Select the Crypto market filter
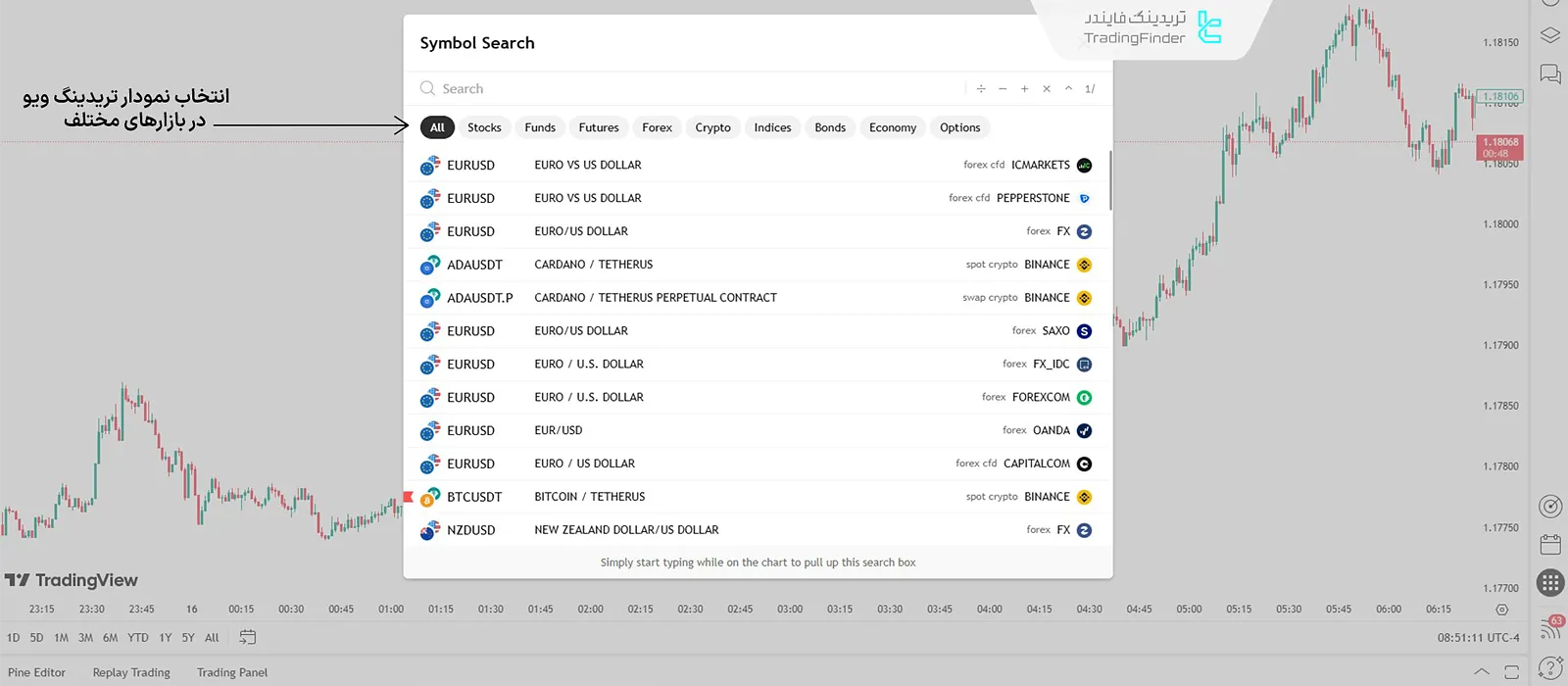The height and width of the screenshot is (686, 1568). [x=712, y=127]
